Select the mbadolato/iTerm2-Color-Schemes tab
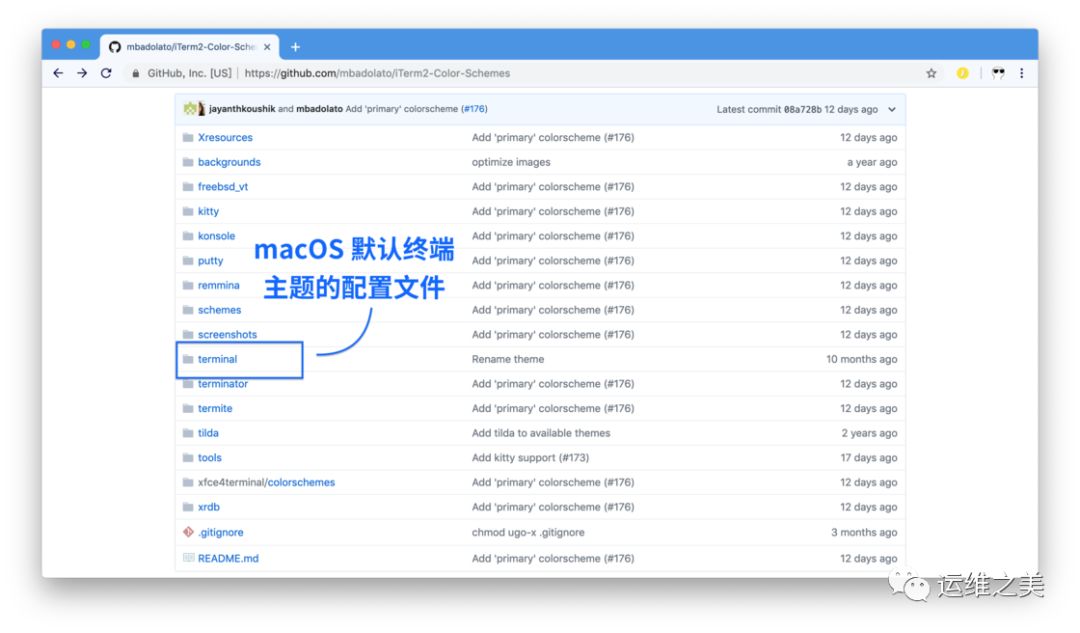The image size is (1080, 633). click(190, 47)
